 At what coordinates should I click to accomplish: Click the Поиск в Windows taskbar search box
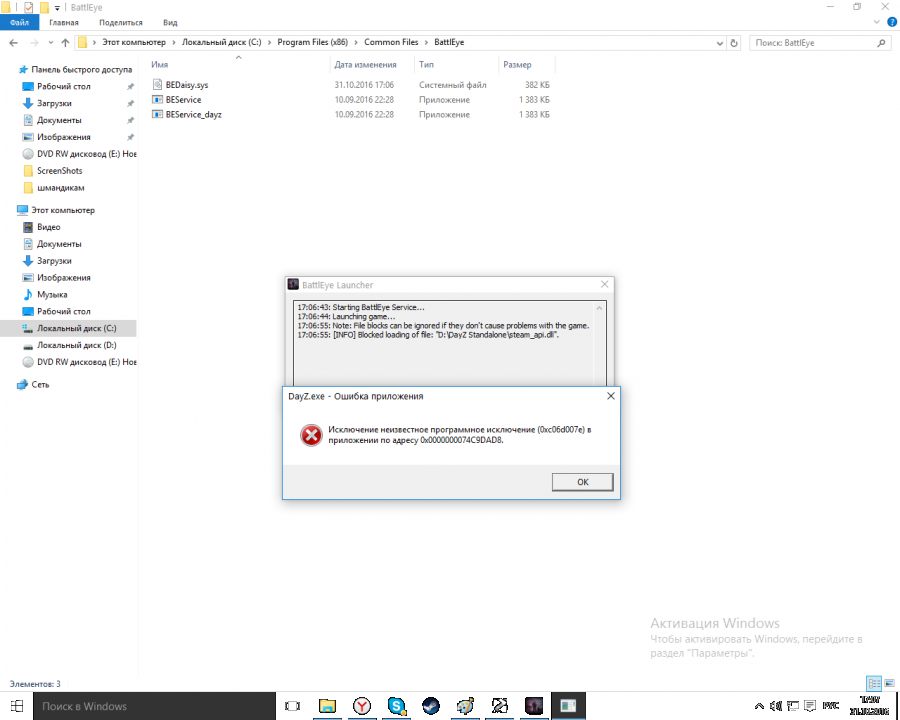click(x=155, y=706)
